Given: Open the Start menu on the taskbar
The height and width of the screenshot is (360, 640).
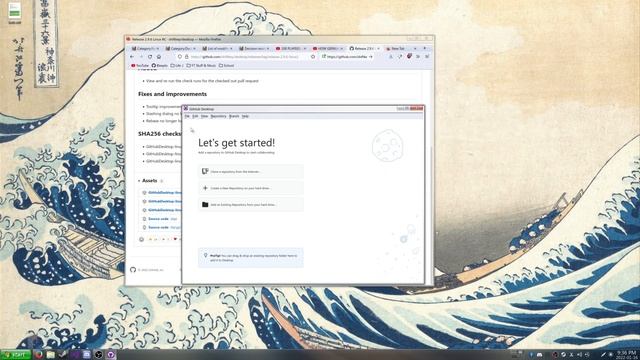Looking at the screenshot, I should coord(16,355).
